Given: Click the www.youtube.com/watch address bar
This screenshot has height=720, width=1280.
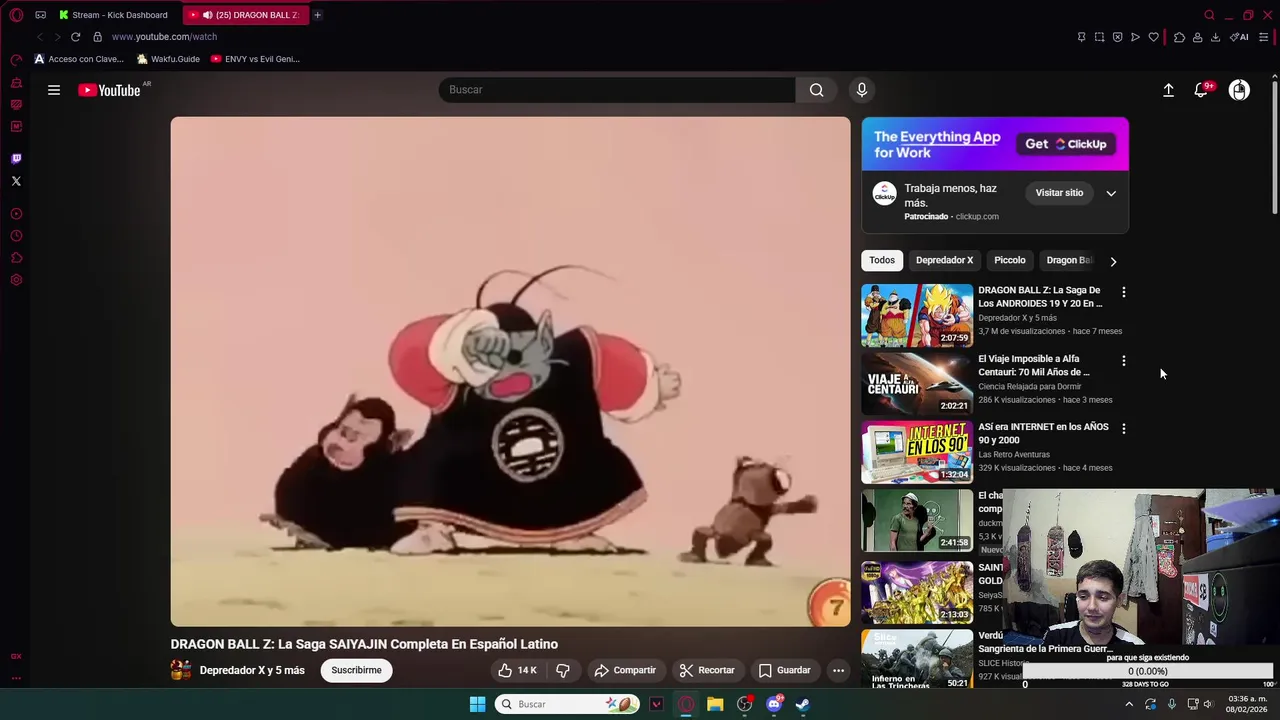Looking at the screenshot, I should pos(164,37).
